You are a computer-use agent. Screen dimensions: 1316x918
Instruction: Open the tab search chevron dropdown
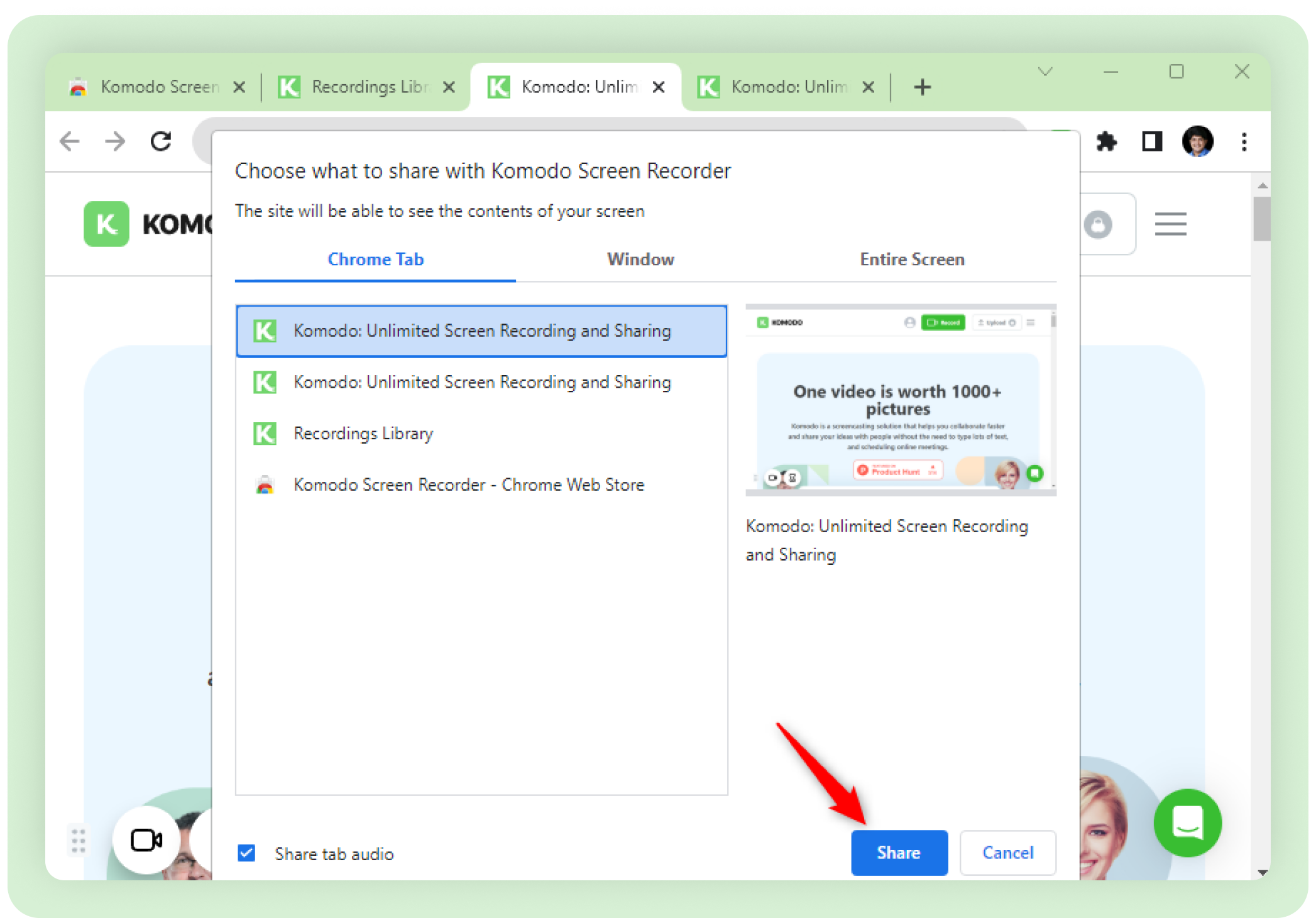pos(1045,72)
